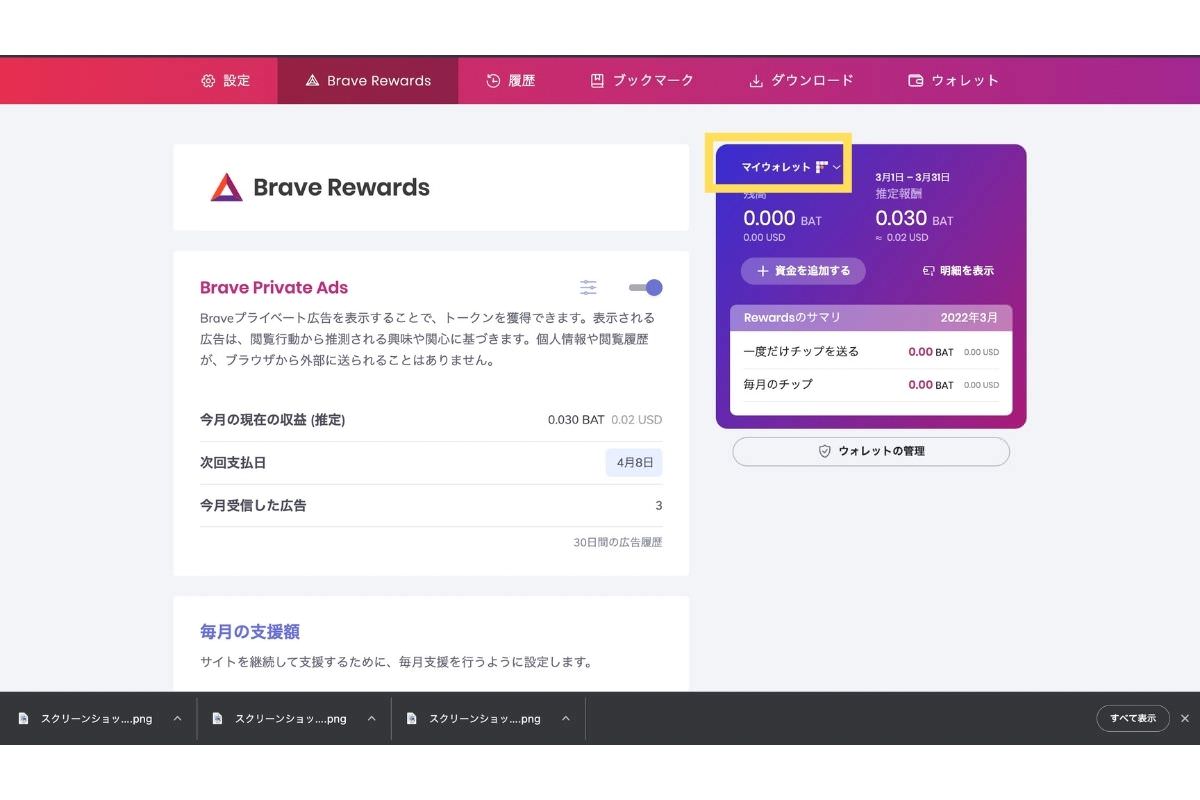
Task: Click the second downloaded screenshot file icon
Action: tap(218, 718)
